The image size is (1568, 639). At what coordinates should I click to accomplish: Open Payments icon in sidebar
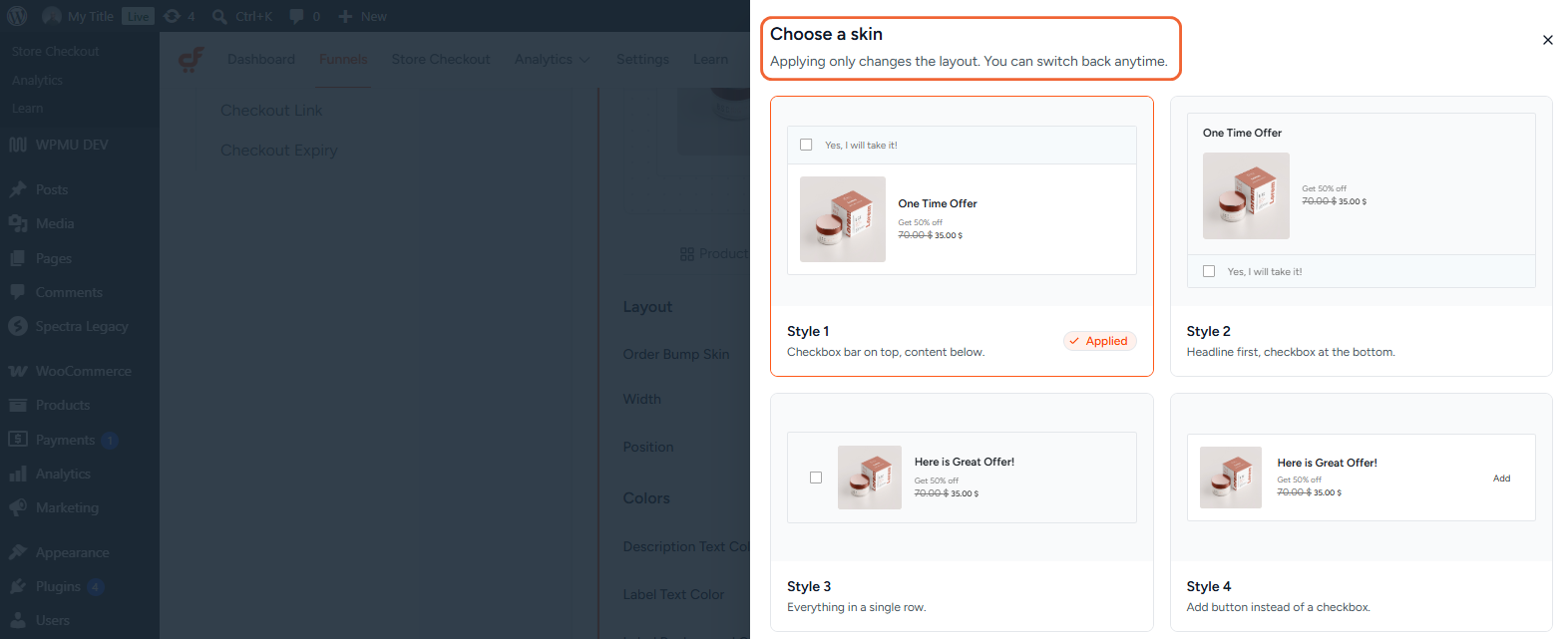pyautogui.click(x=18, y=440)
